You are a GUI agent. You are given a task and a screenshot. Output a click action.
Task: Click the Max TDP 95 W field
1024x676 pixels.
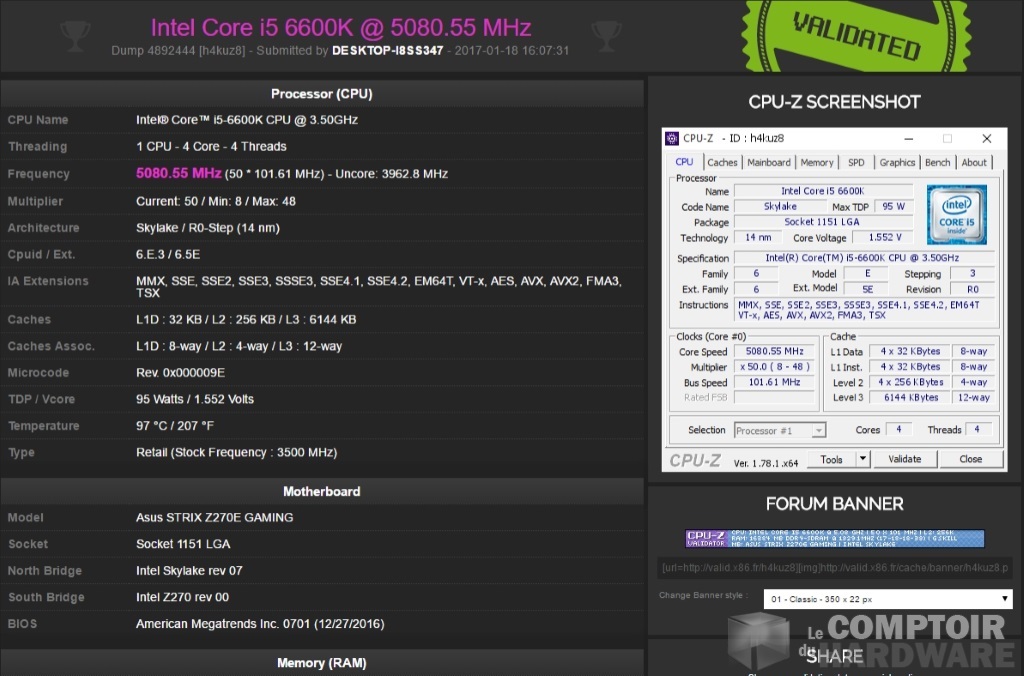point(893,206)
